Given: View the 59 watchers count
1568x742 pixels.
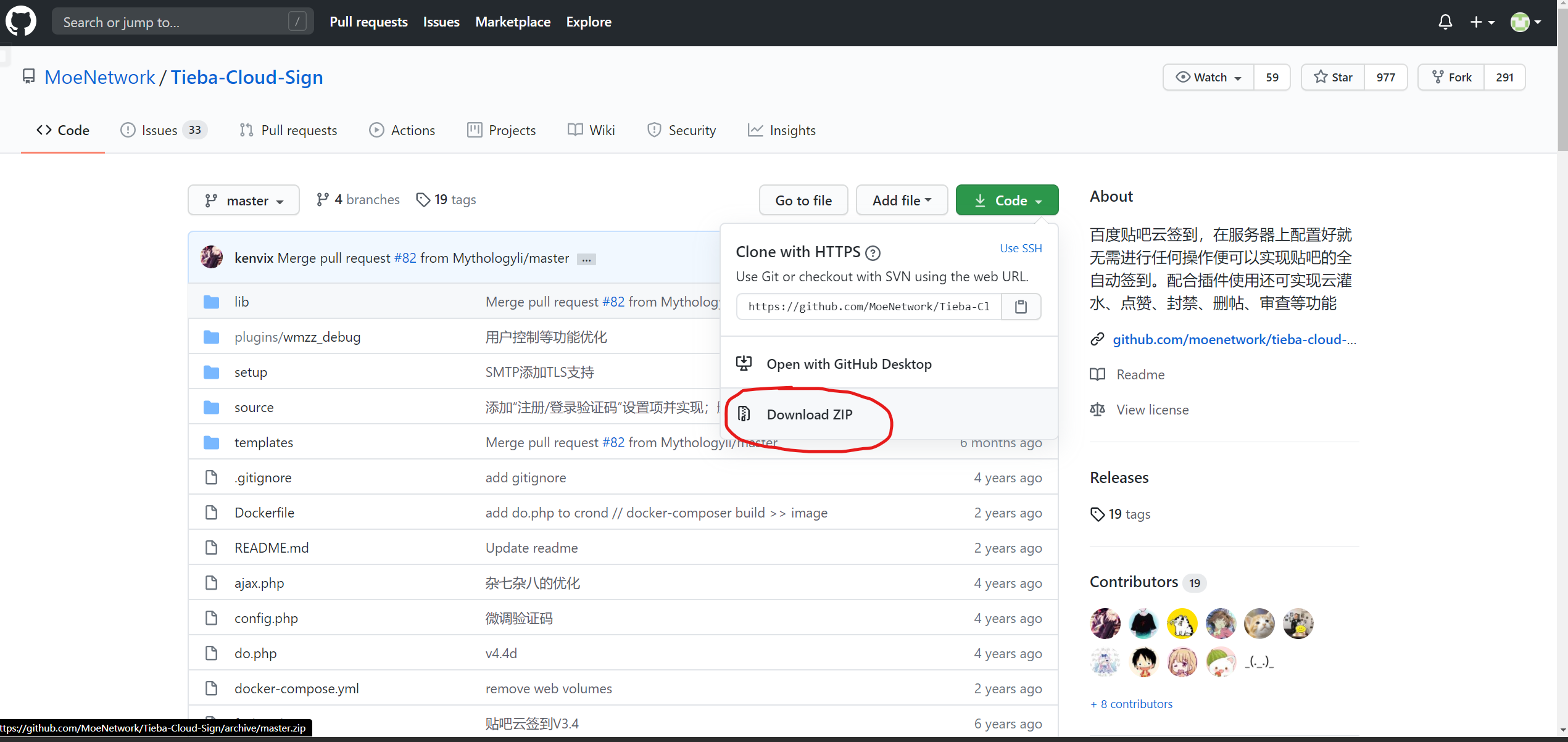Looking at the screenshot, I should (x=1272, y=77).
